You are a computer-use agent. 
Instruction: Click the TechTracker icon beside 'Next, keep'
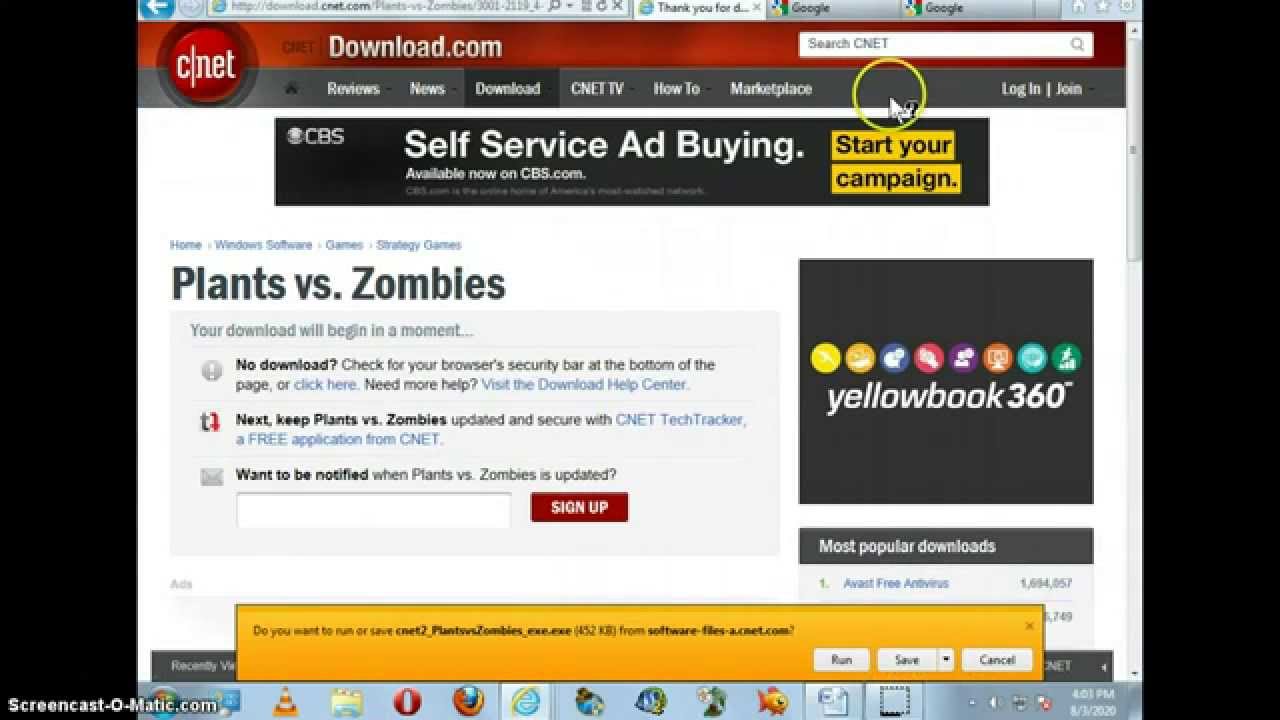(x=210, y=422)
